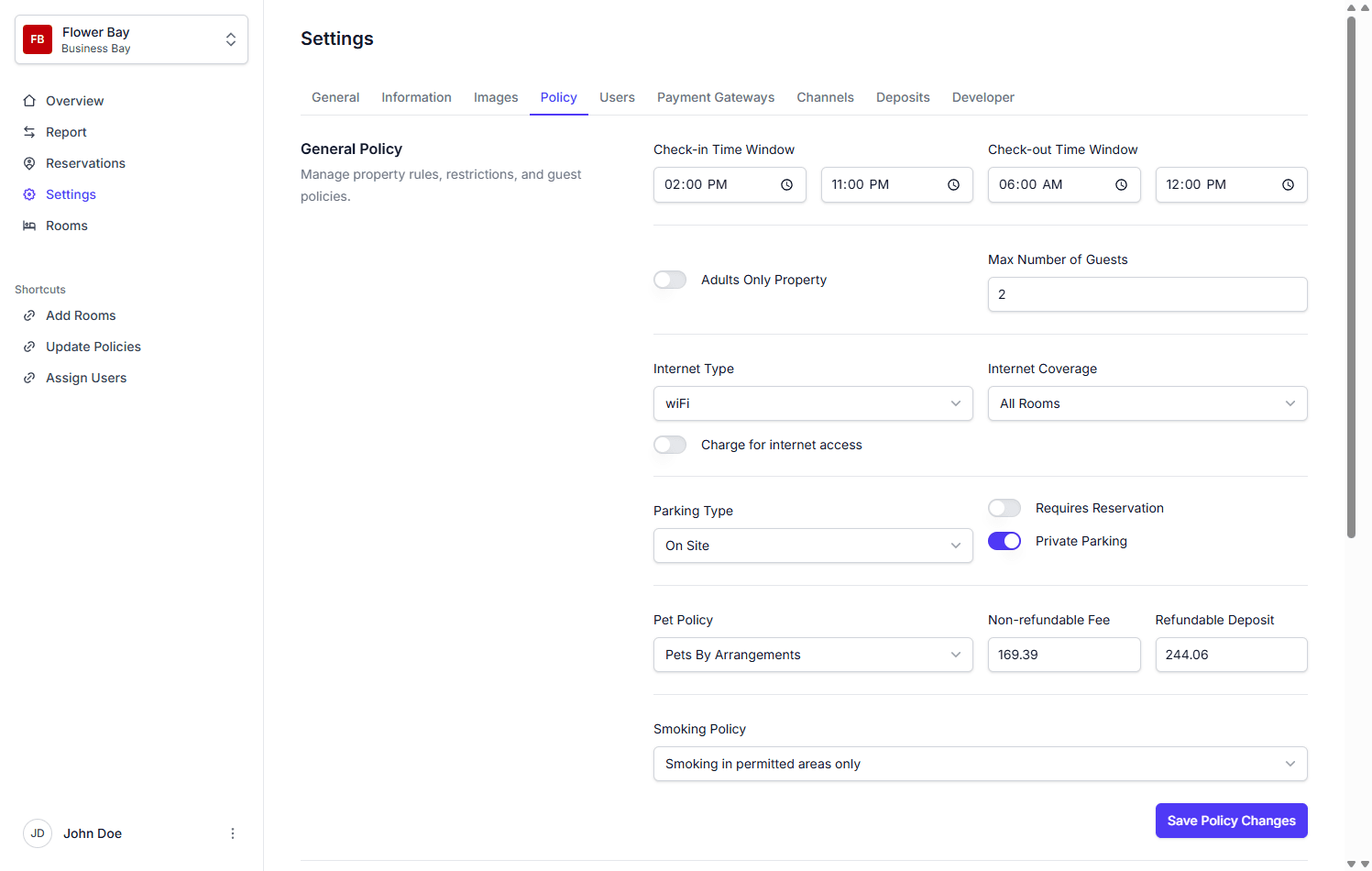Click the Add Rooms shortcut link icon
Viewport: 1372px width, 871px height.
tap(29, 315)
